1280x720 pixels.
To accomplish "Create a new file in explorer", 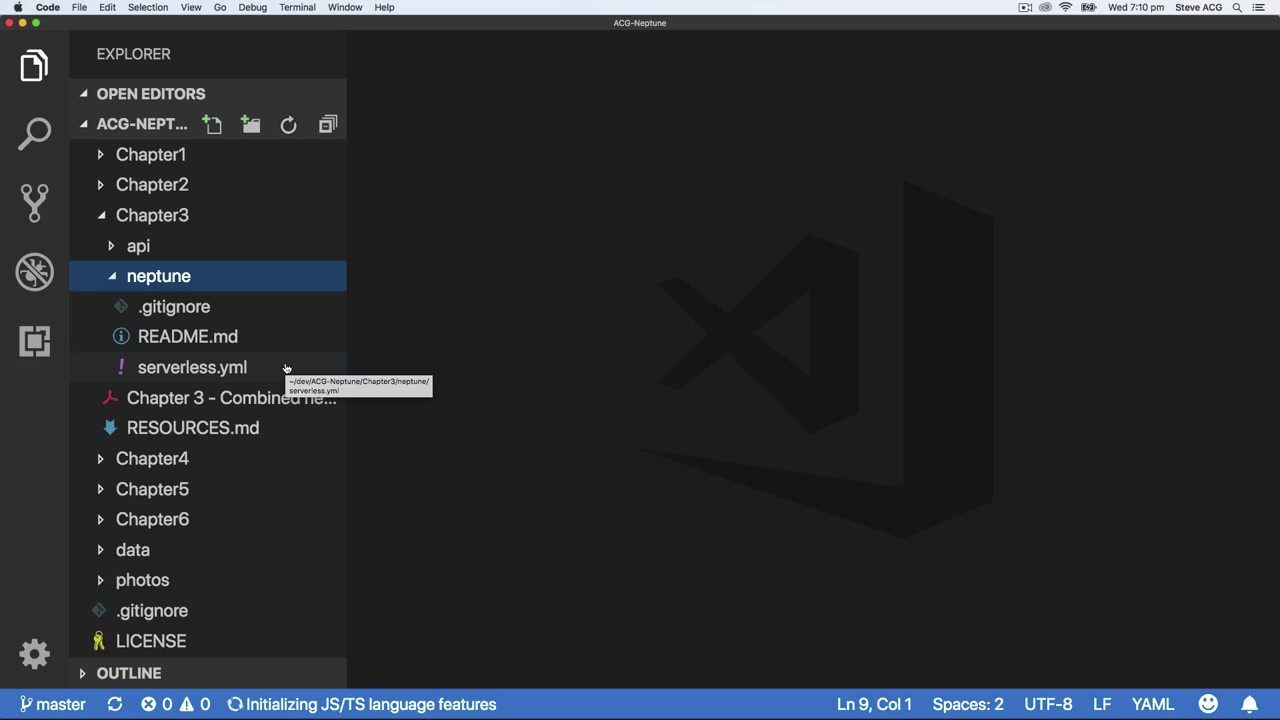I will coord(212,124).
